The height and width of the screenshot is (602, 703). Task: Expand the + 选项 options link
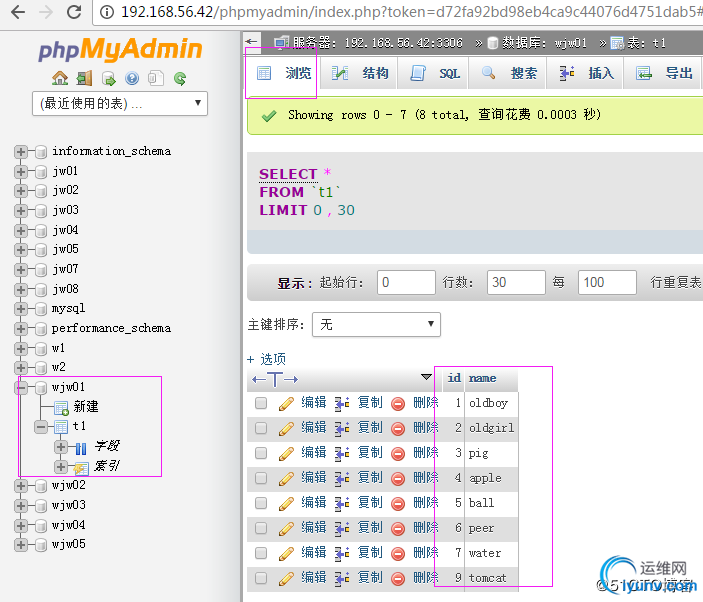pyautogui.click(x=266, y=359)
